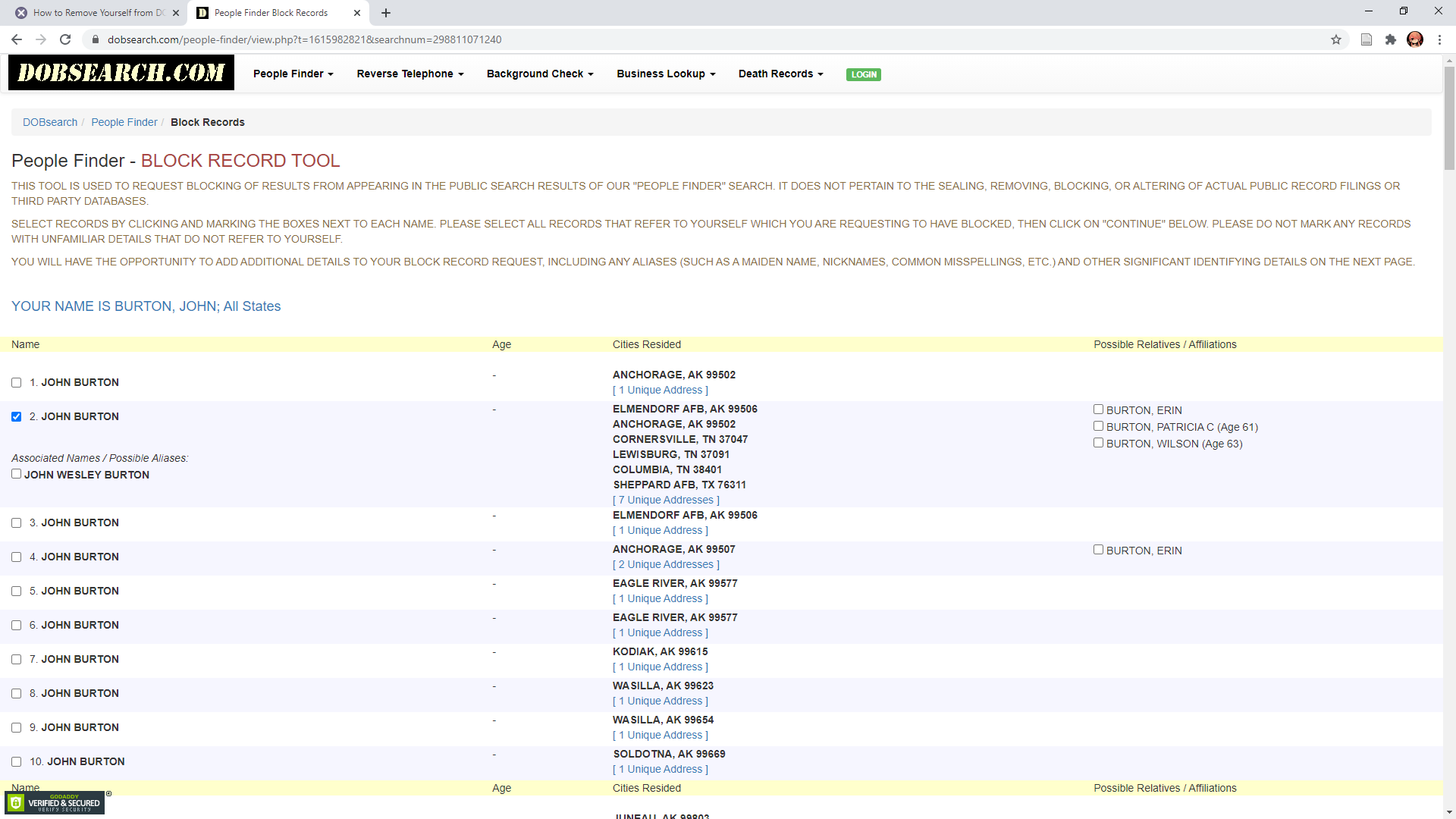Open People Finder breadcrumb link
The height and width of the screenshot is (819, 1456).
(124, 122)
